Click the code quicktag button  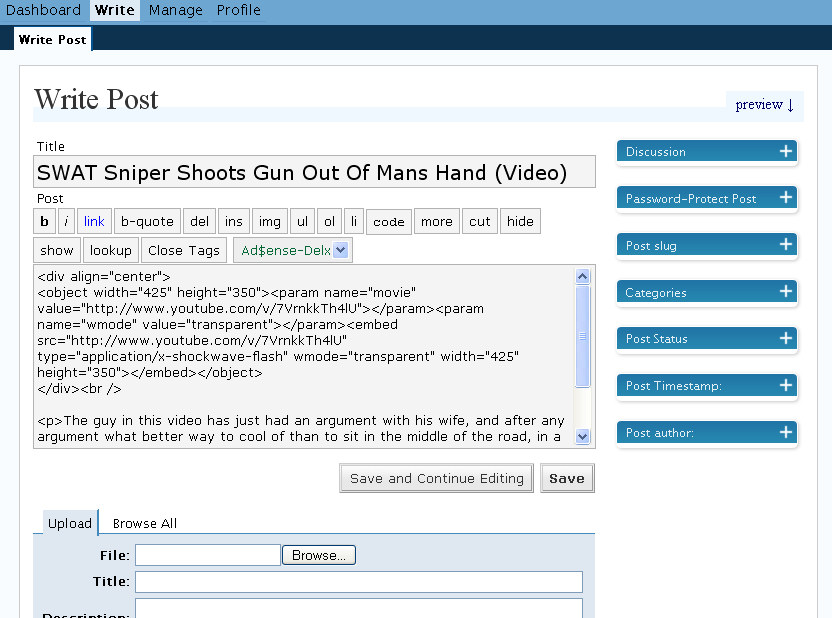[389, 222]
